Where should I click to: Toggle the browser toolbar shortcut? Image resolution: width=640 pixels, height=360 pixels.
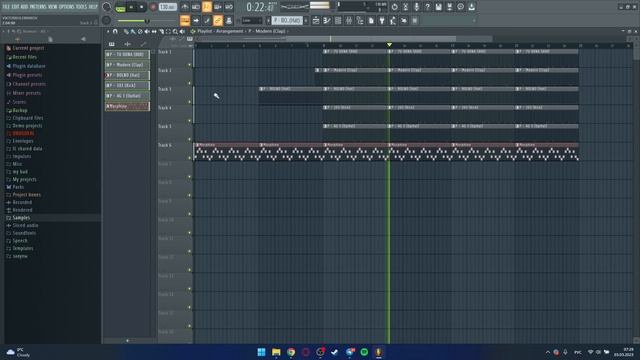click(x=360, y=20)
